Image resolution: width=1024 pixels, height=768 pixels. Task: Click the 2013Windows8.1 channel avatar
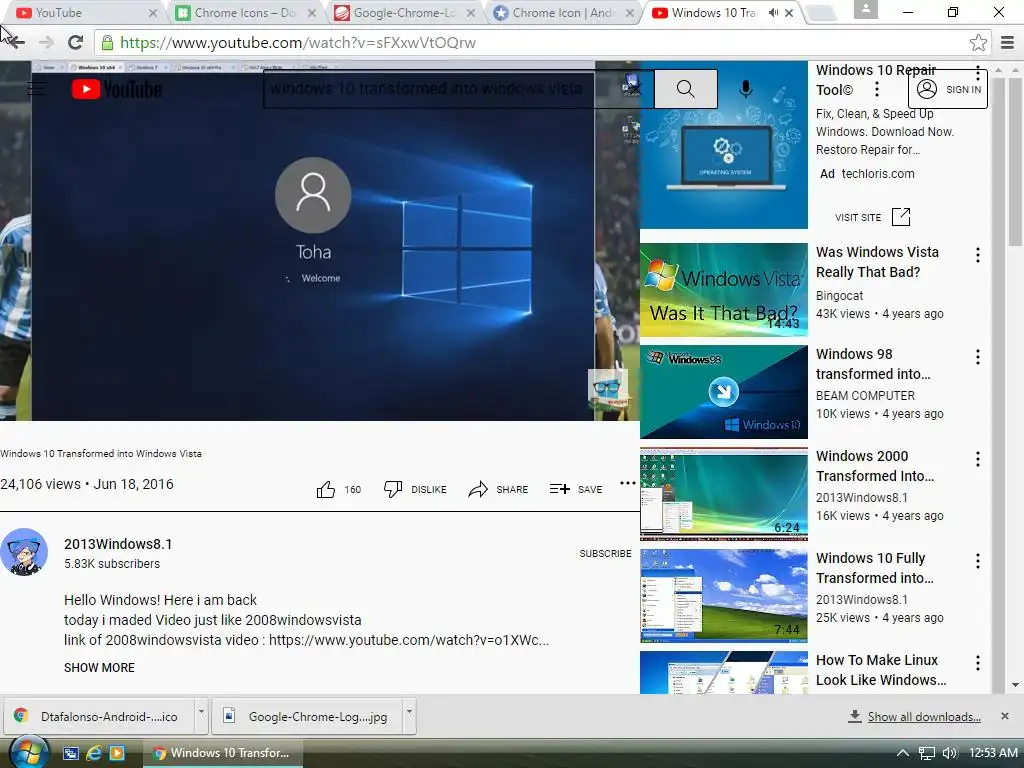pos(24,552)
